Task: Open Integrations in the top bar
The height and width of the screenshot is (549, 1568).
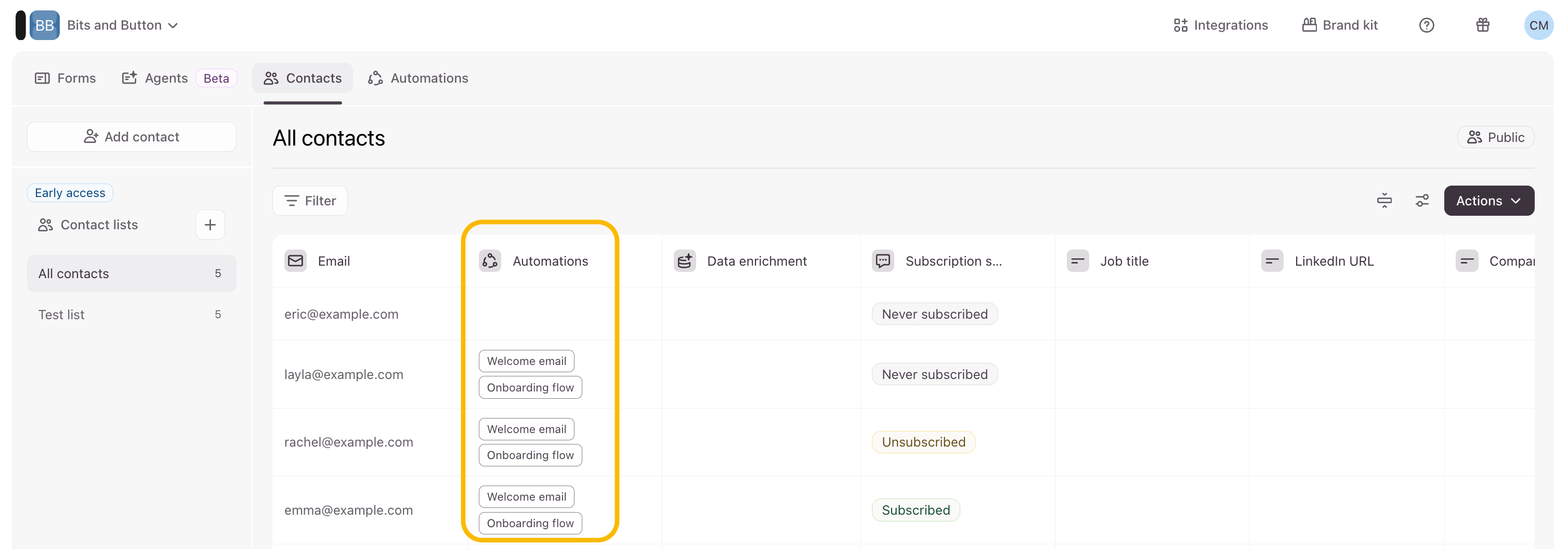Action: [1220, 25]
